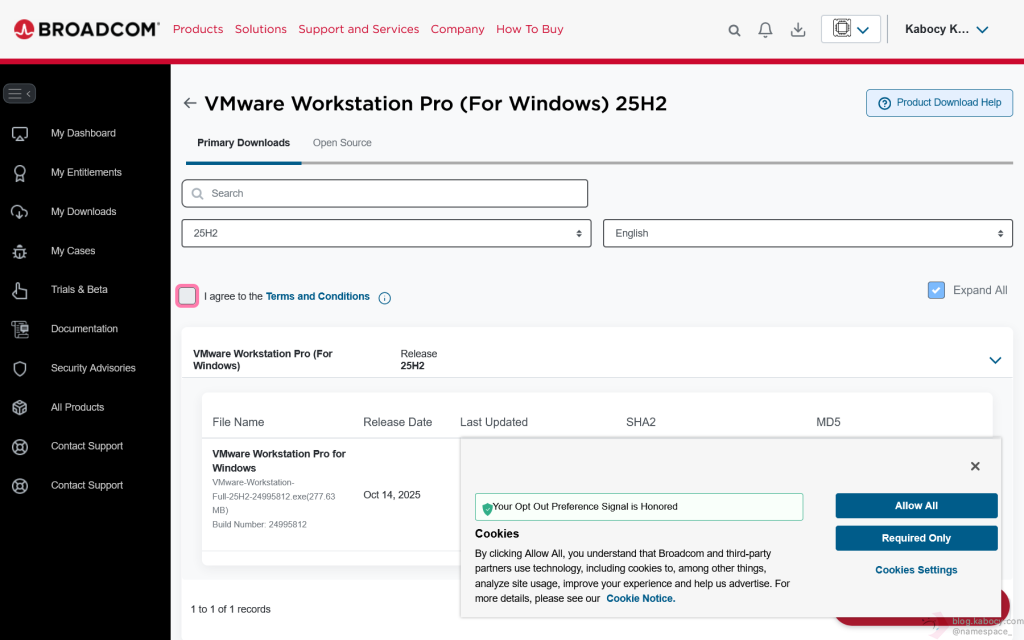Open the Support and Services menu
Viewport: 1024px width, 640px height.
(x=358, y=29)
